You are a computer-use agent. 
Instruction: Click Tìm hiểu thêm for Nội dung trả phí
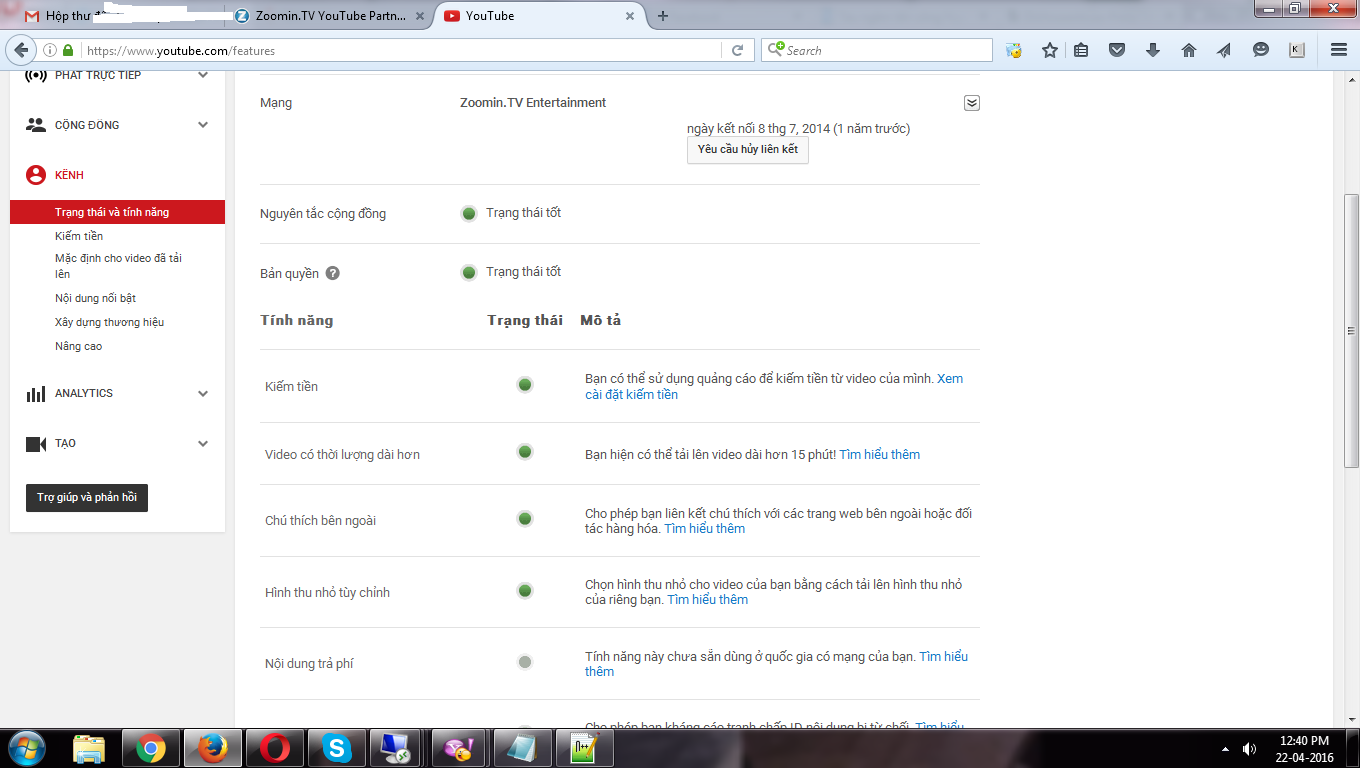coord(777,664)
